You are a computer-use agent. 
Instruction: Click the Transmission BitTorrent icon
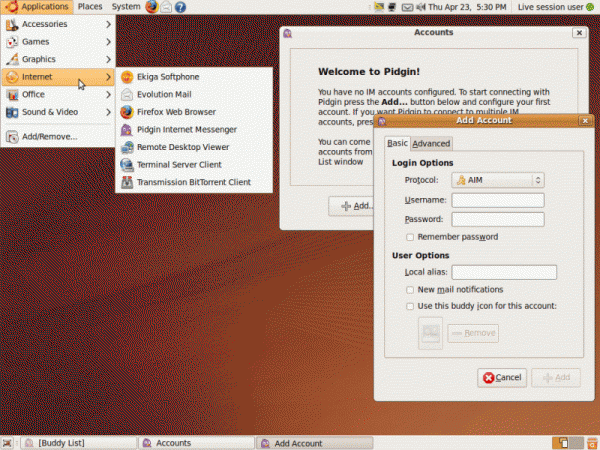pos(127,183)
